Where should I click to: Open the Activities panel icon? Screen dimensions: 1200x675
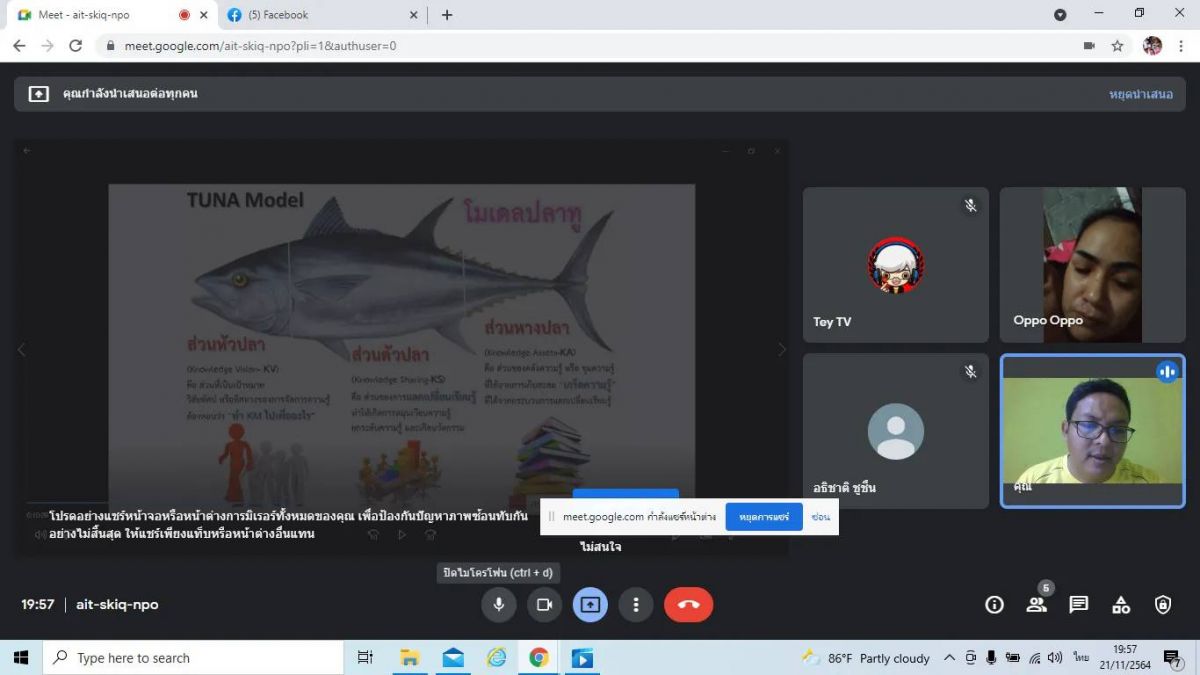(x=1121, y=605)
